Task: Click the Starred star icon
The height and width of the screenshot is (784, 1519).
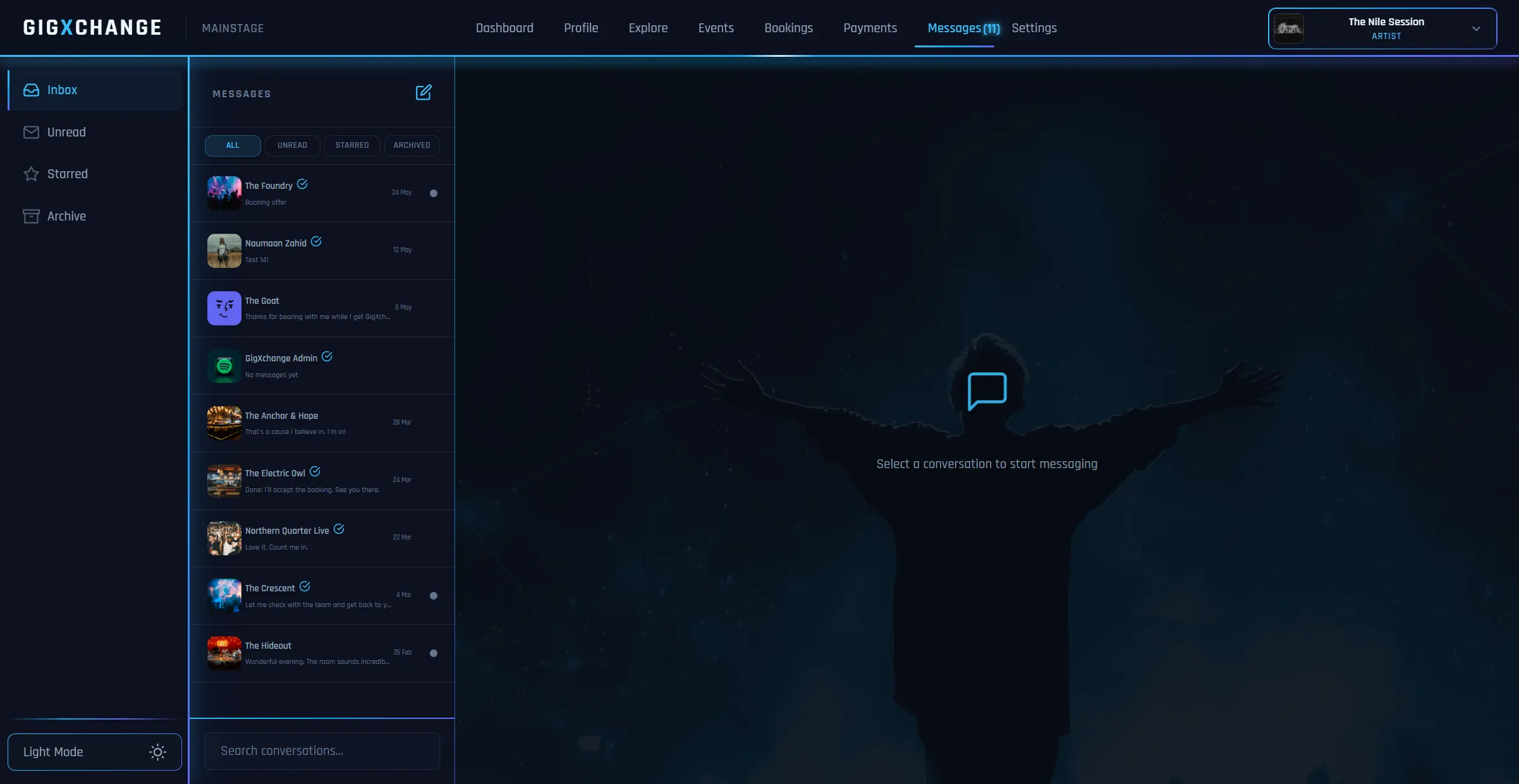Action: click(31, 174)
